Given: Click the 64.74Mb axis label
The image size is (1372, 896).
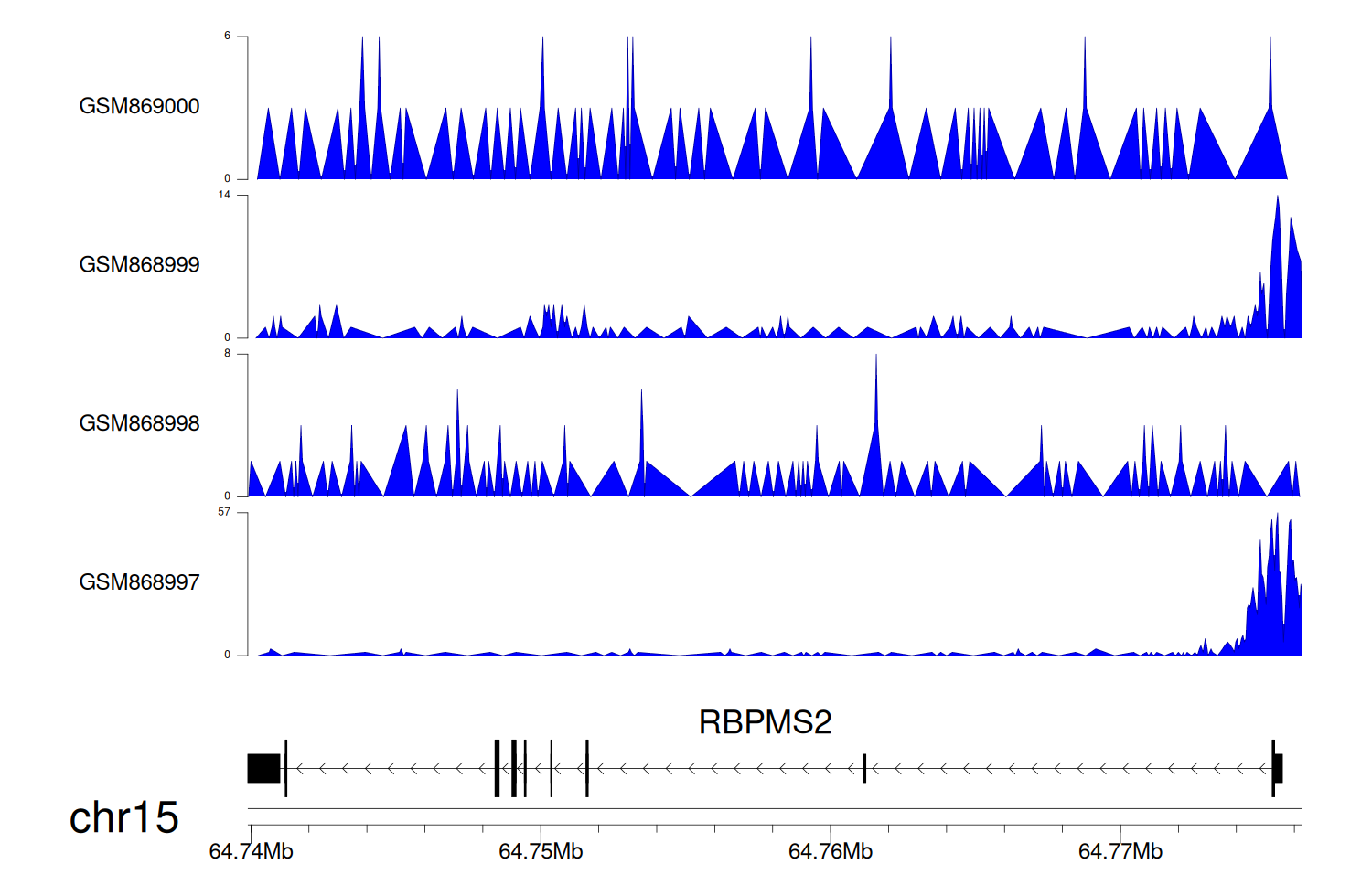Looking at the screenshot, I should pyautogui.click(x=251, y=852).
